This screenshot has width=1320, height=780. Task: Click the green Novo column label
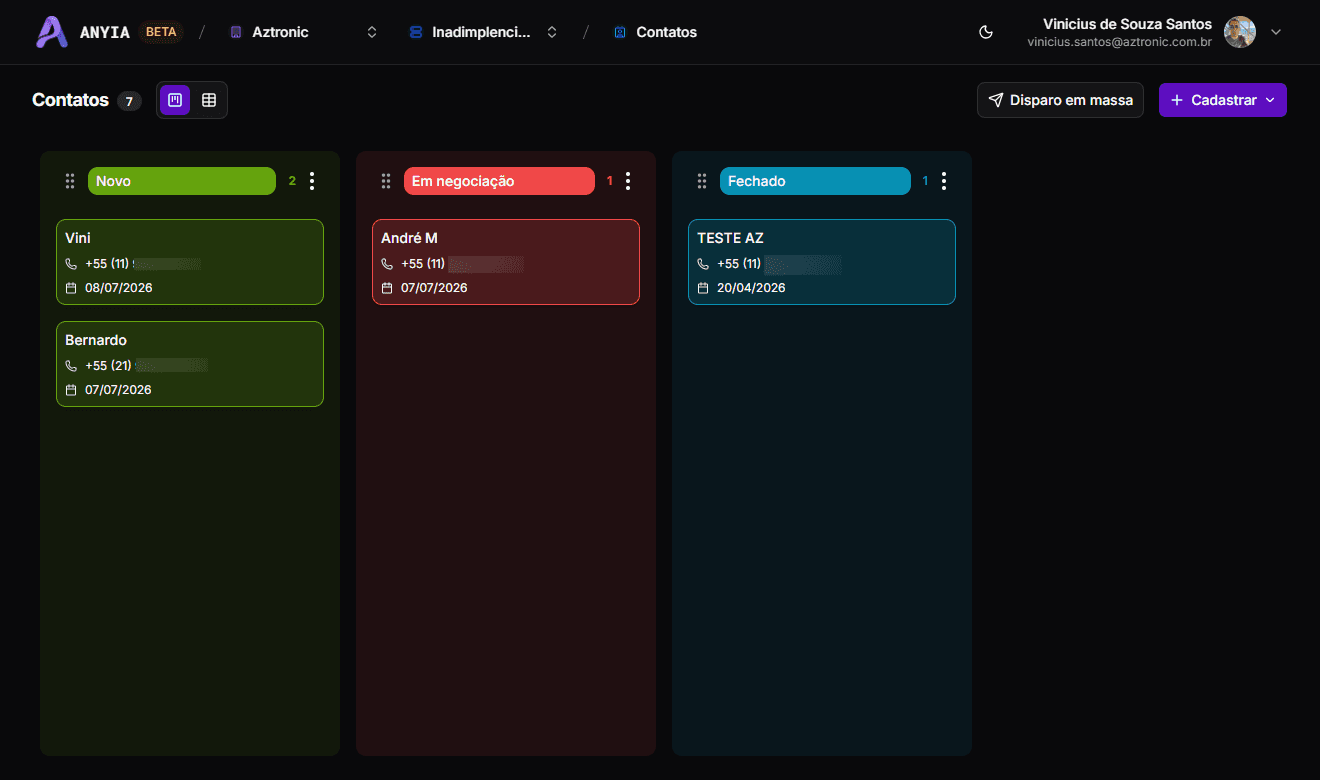(x=182, y=181)
